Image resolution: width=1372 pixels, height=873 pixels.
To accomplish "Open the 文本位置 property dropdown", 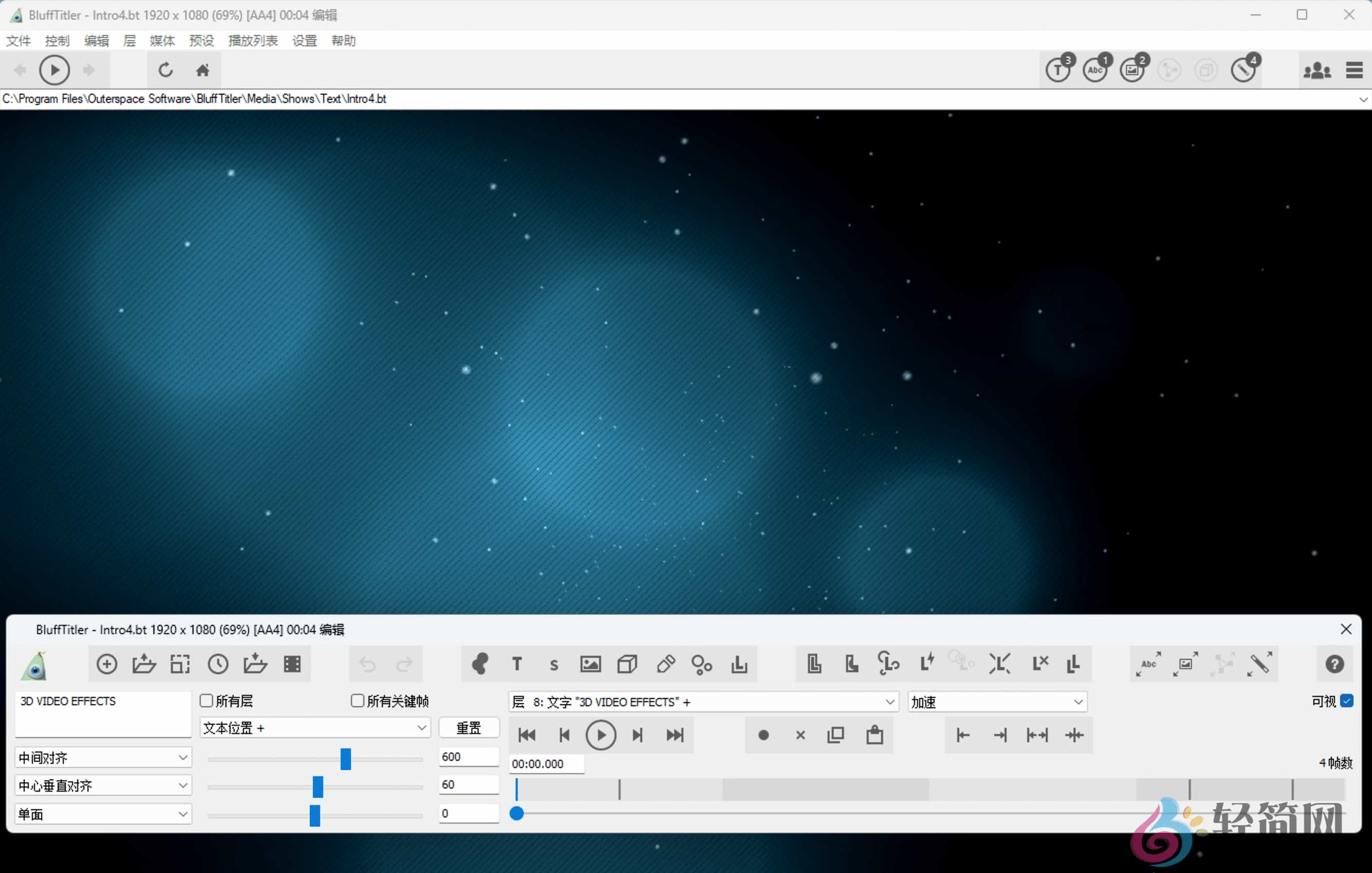I will pos(314,728).
